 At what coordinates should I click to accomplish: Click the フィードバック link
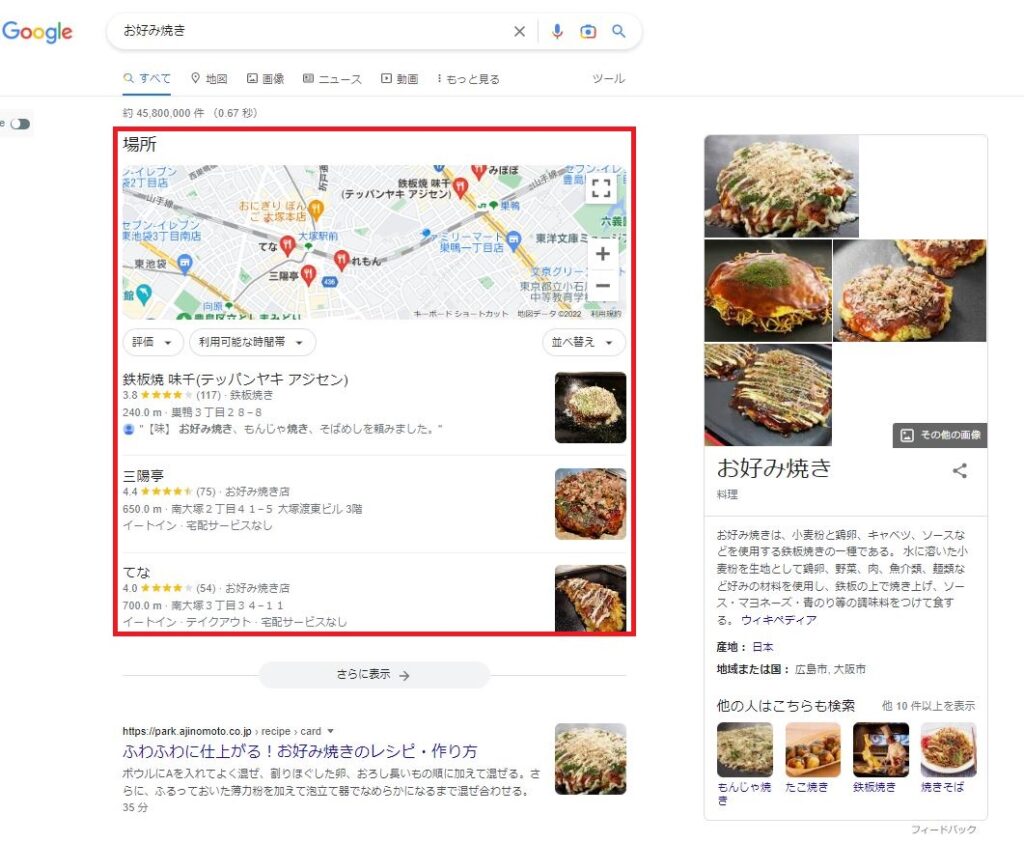[x=944, y=829]
